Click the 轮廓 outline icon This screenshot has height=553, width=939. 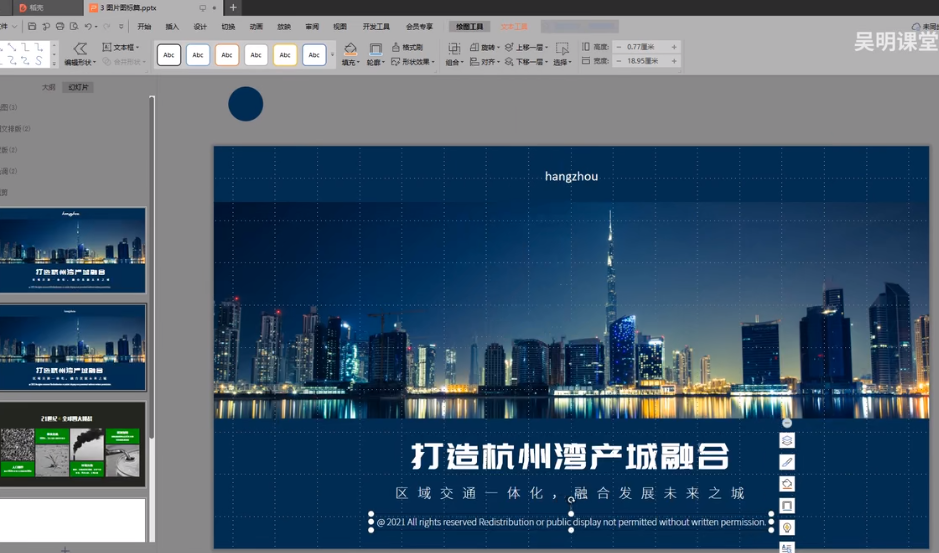click(x=375, y=49)
